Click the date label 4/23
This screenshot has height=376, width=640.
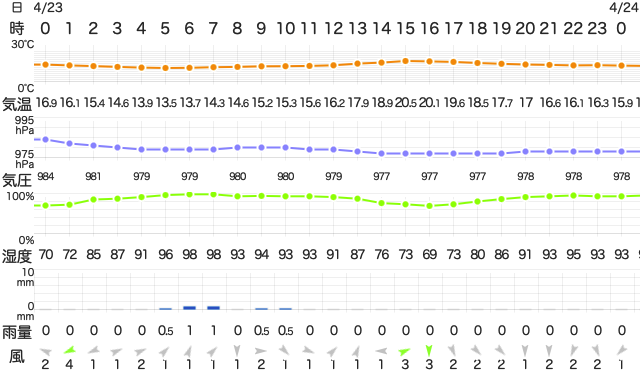click(x=48, y=7)
